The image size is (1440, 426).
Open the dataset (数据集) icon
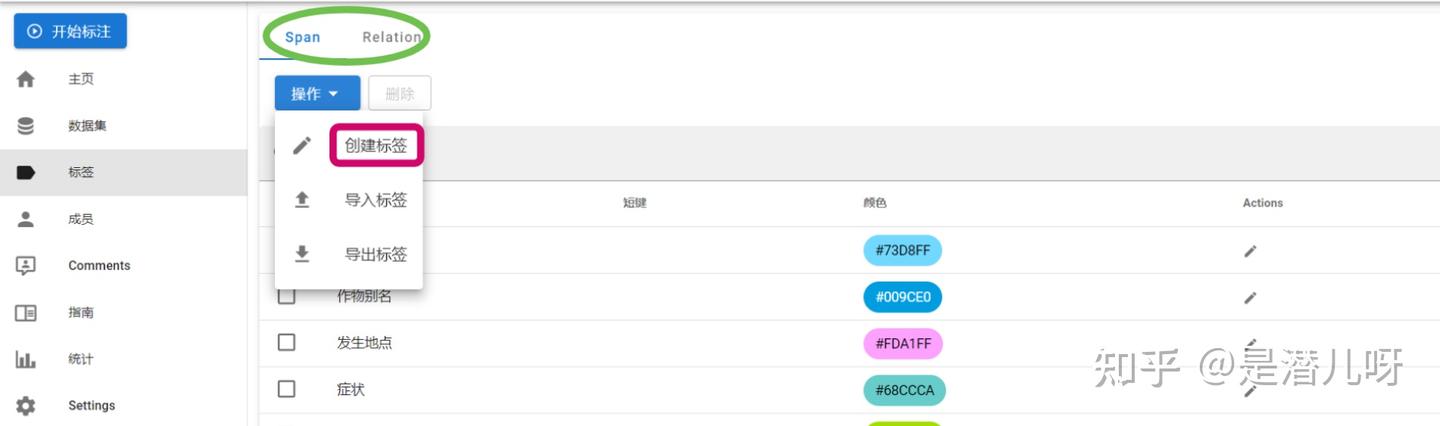coord(26,126)
